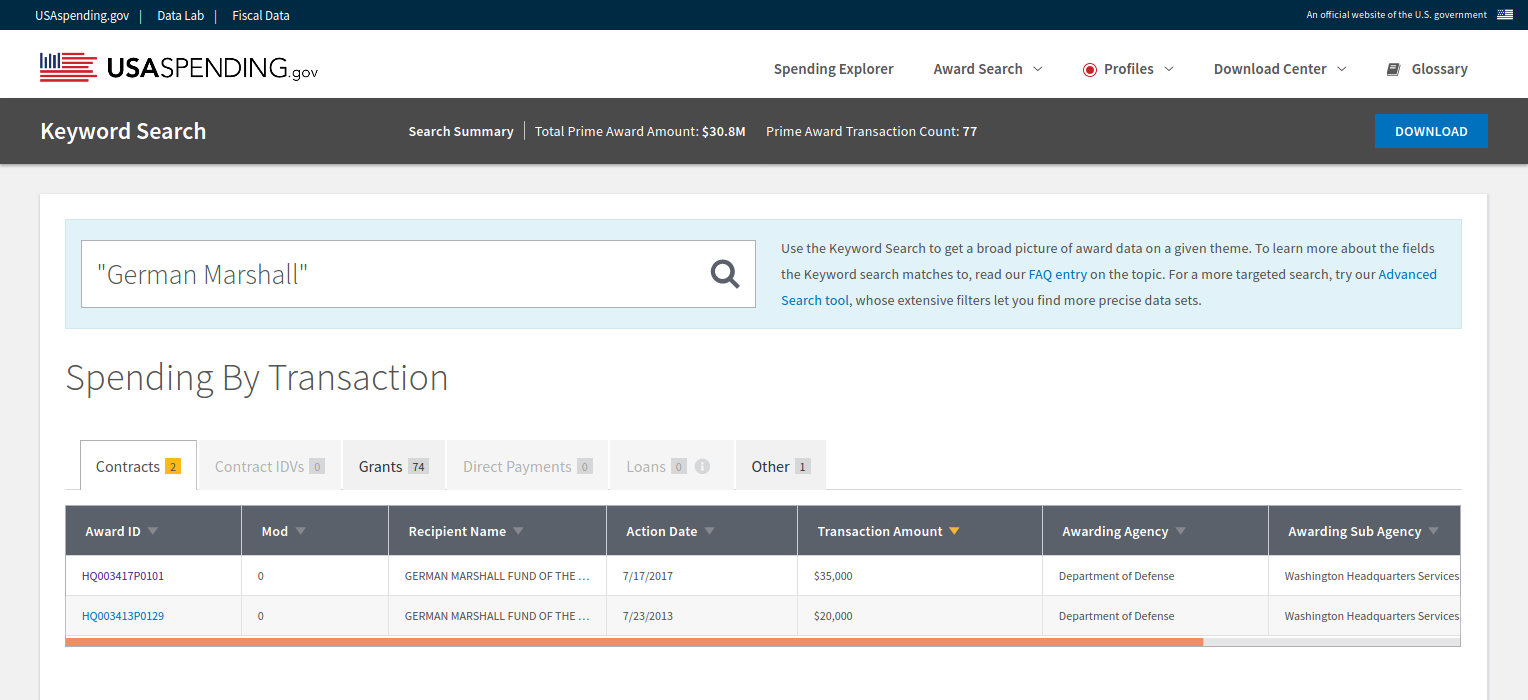Sort by Awarding Agency arrow
Viewport: 1528px width, 700px height.
[1180, 531]
